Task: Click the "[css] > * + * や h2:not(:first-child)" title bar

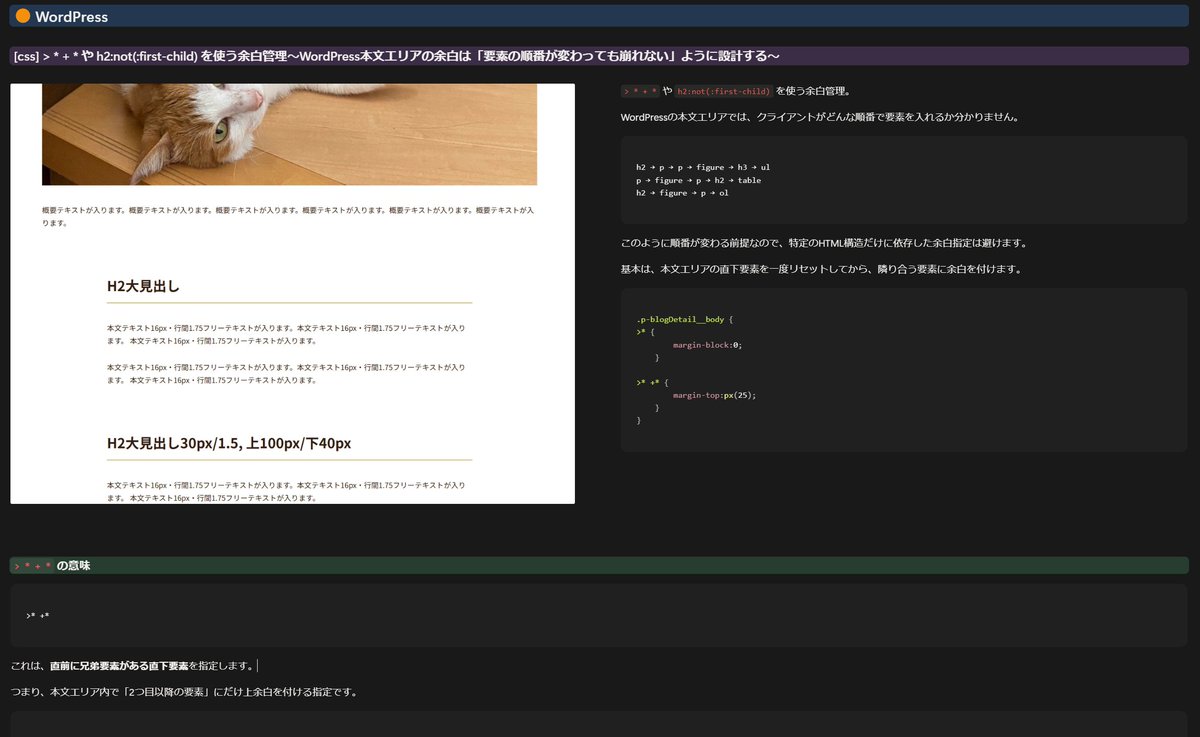Action: [600, 56]
